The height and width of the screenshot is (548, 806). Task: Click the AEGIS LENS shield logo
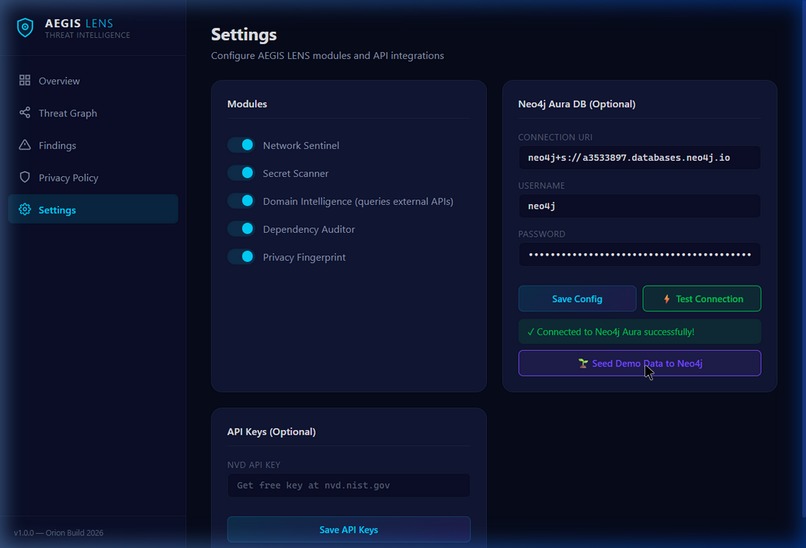coord(25,28)
